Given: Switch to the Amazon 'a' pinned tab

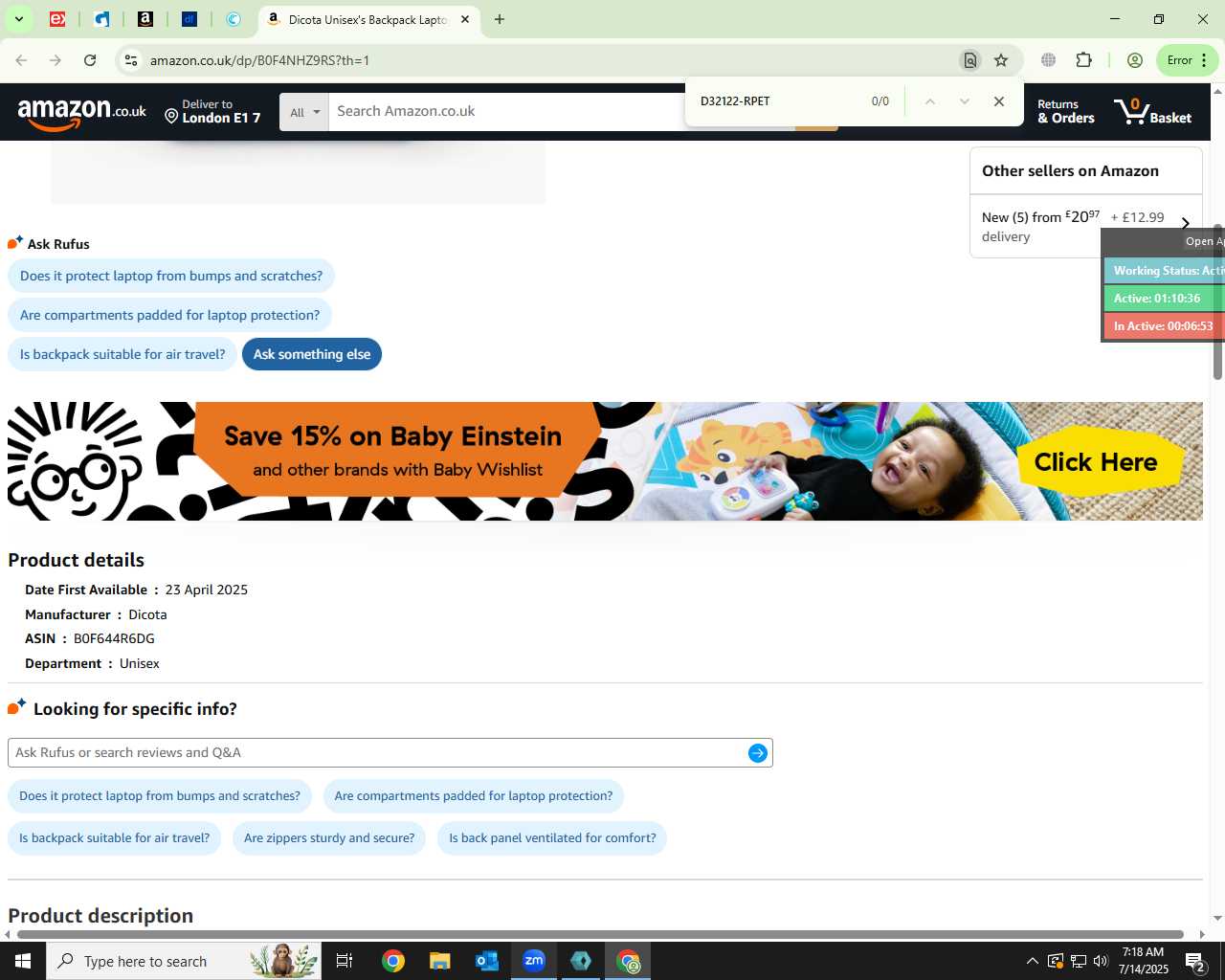Looking at the screenshot, I should [x=145, y=19].
